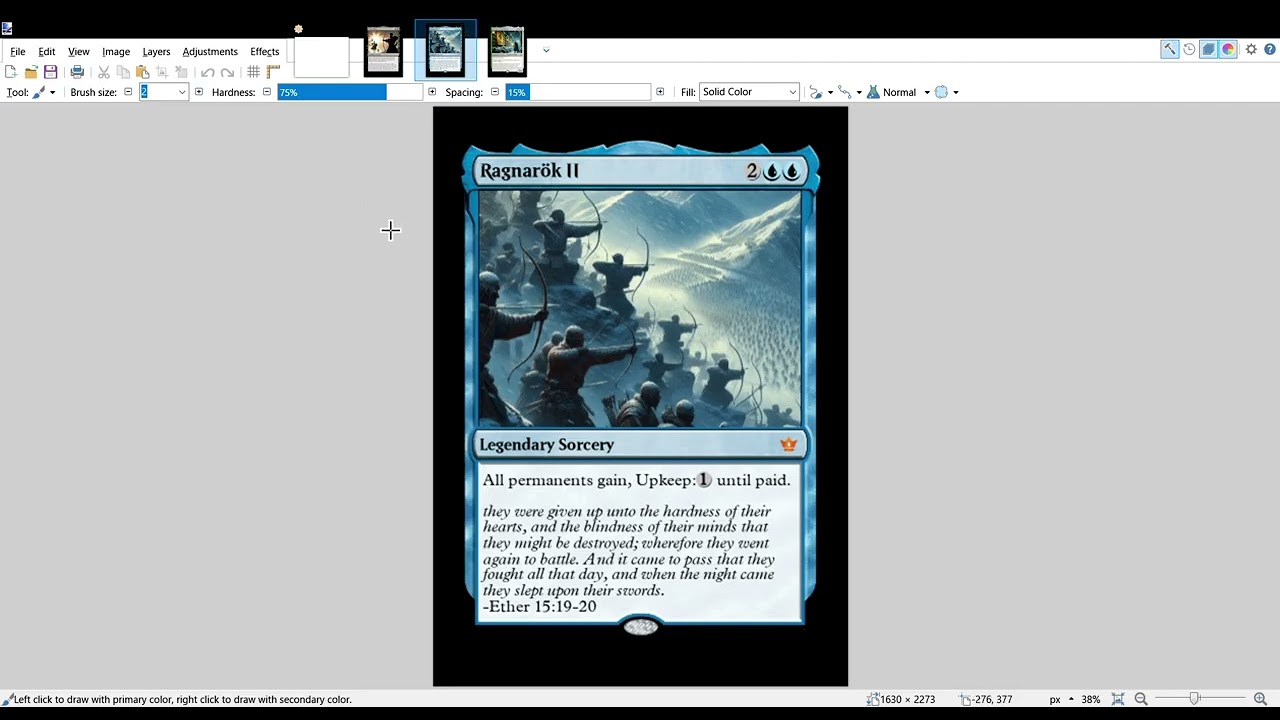Image resolution: width=1280 pixels, height=720 pixels.
Task: Expand the image list chevron
Action: click(546, 50)
